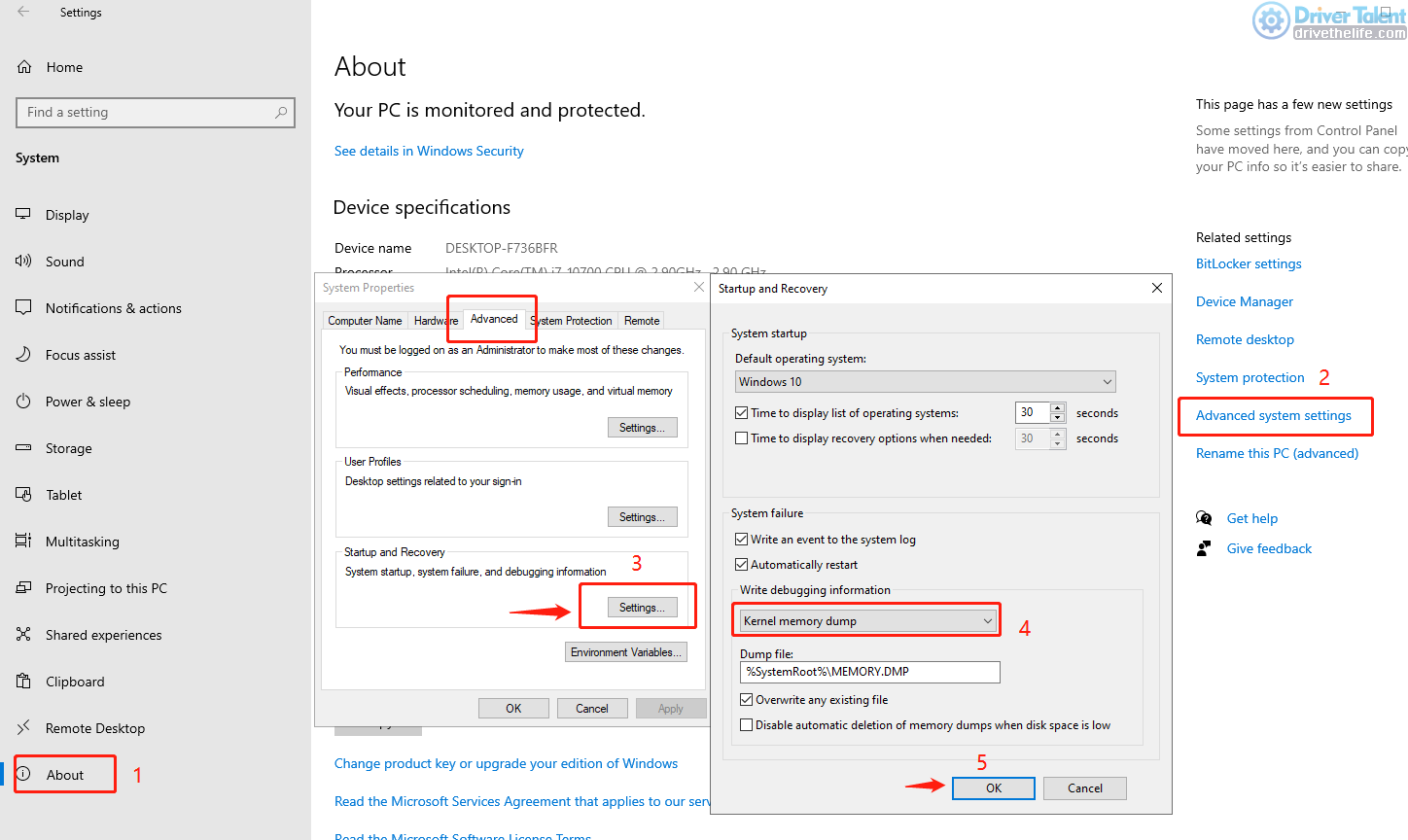Click the operating systems list seconds value field

[x=1033, y=413]
